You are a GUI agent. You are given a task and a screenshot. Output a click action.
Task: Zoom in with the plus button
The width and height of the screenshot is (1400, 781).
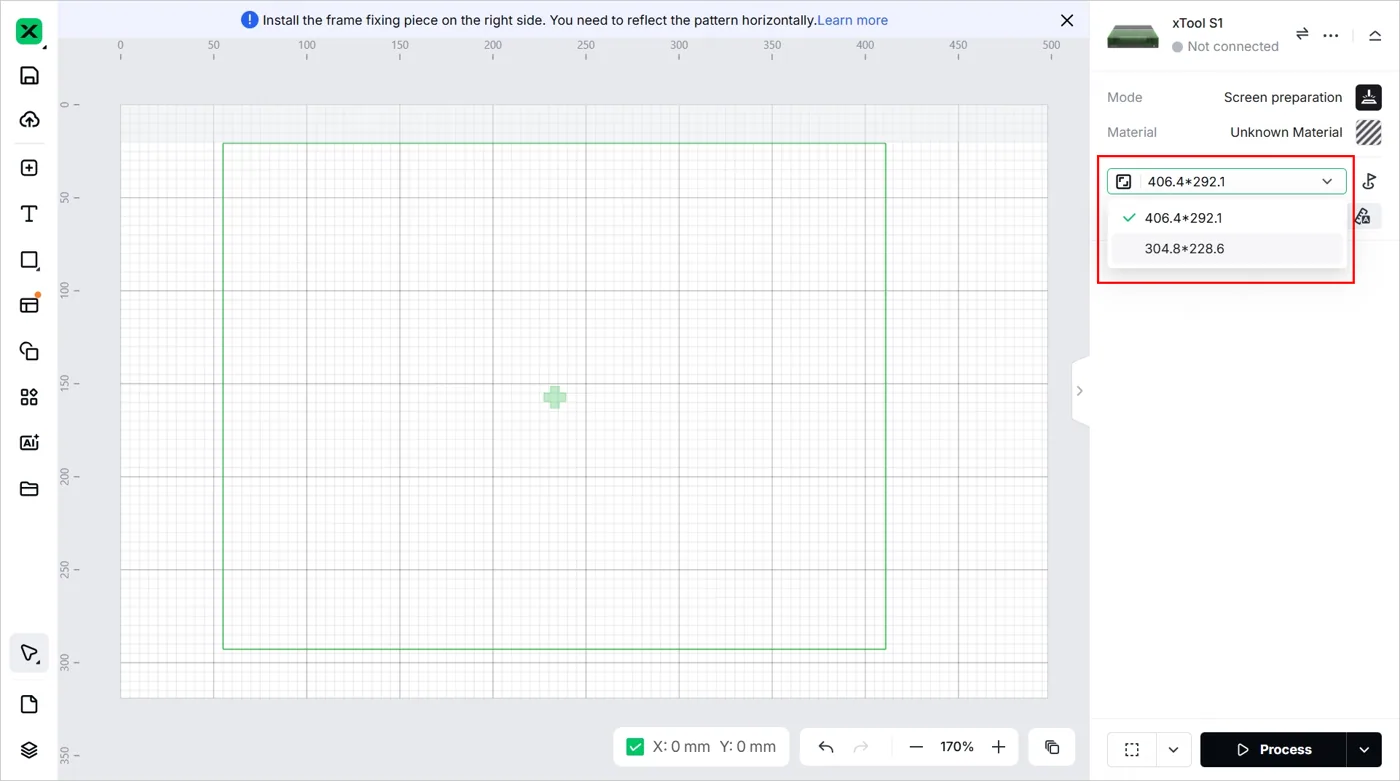(x=998, y=747)
